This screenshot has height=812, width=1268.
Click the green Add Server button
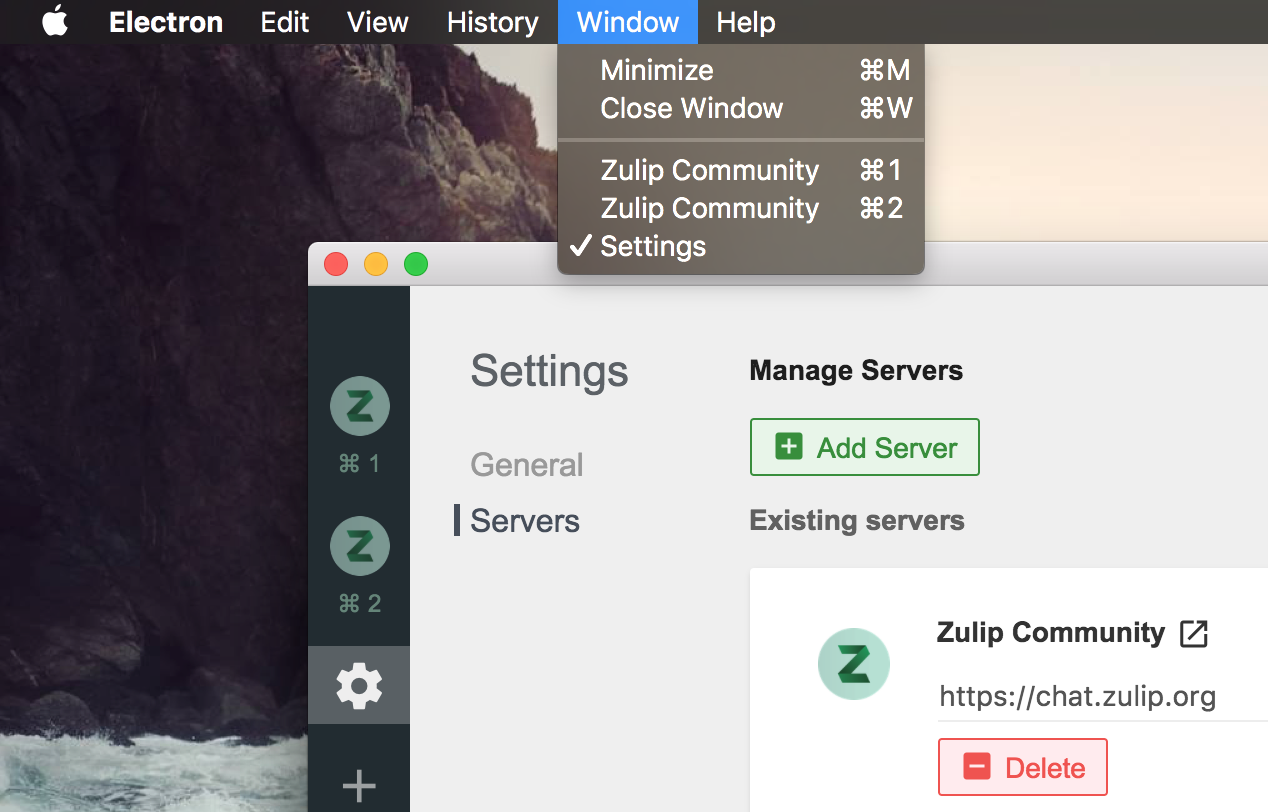click(864, 447)
